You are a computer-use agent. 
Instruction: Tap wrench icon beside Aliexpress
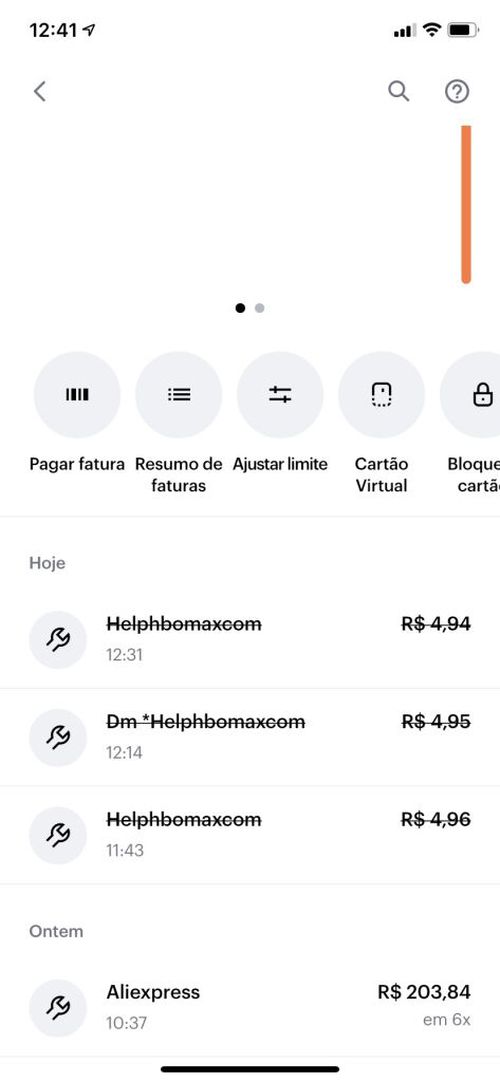click(x=58, y=1008)
